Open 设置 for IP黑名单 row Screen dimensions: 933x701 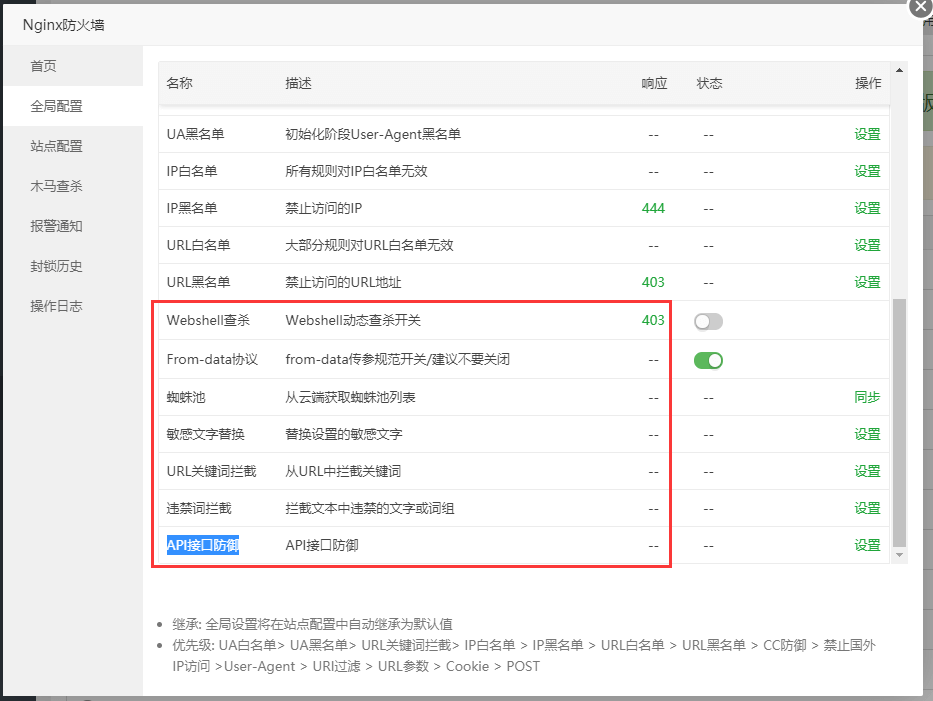(867, 208)
